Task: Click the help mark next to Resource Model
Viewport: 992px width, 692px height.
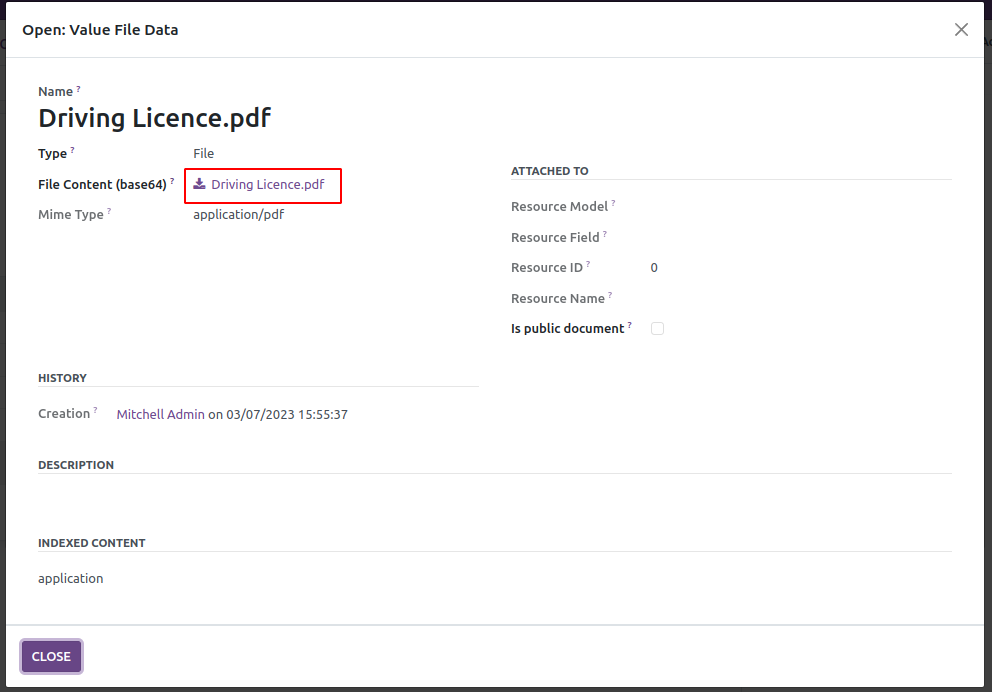Action: [x=613, y=204]
